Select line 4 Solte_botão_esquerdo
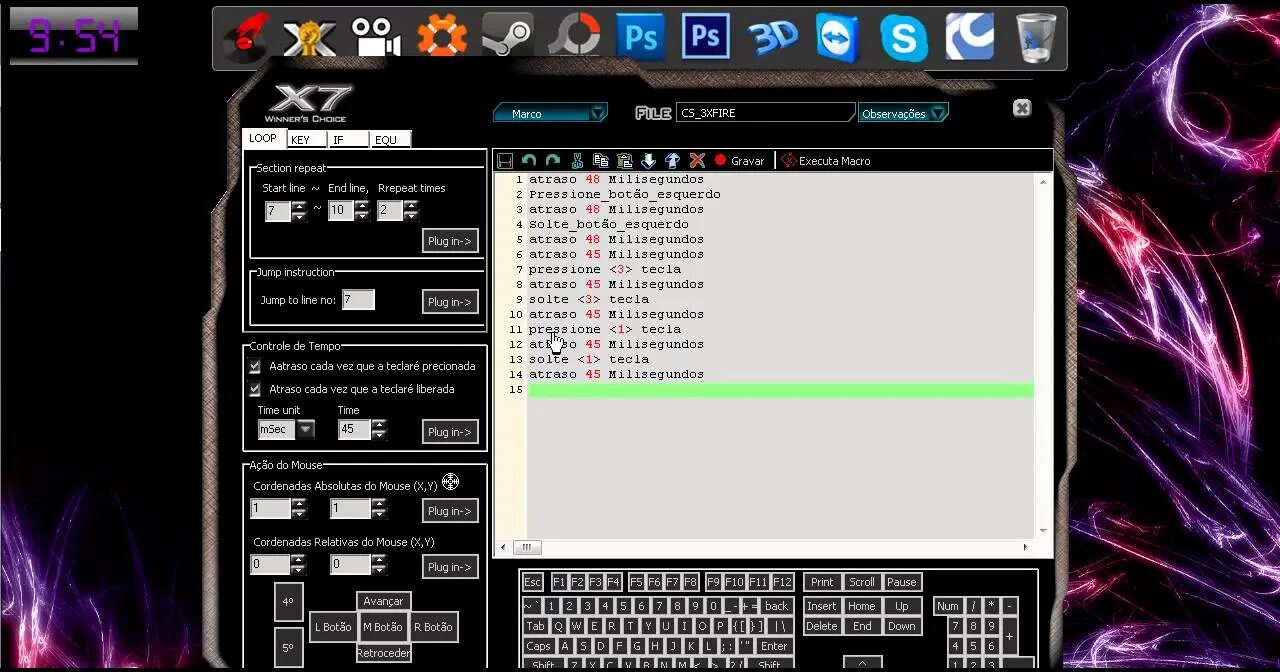The height and width of the screenshot is (672, 1280). [608, 224]
